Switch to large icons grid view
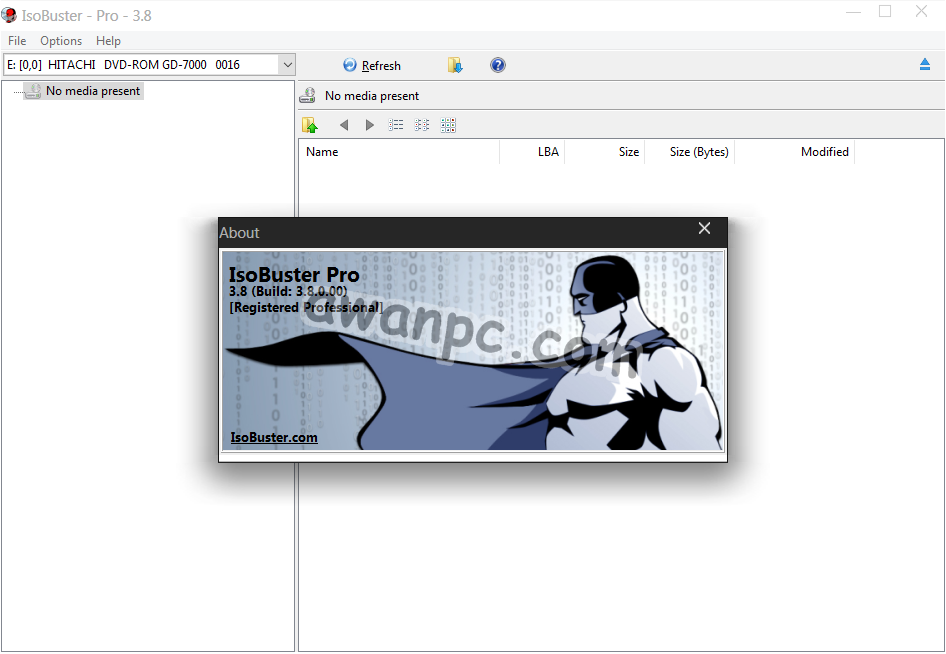 click(448, 125)
